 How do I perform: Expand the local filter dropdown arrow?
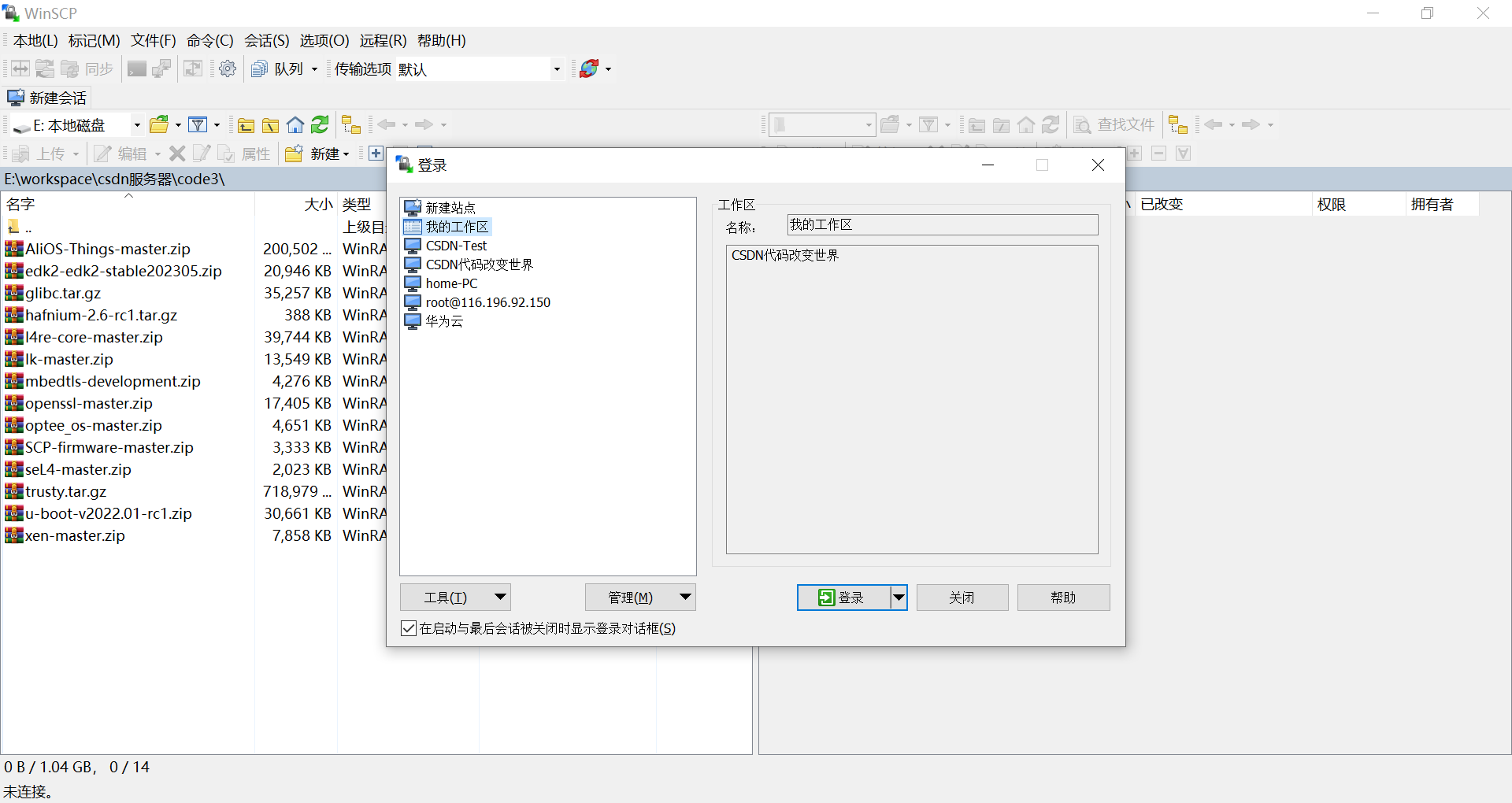pos(217,125)
